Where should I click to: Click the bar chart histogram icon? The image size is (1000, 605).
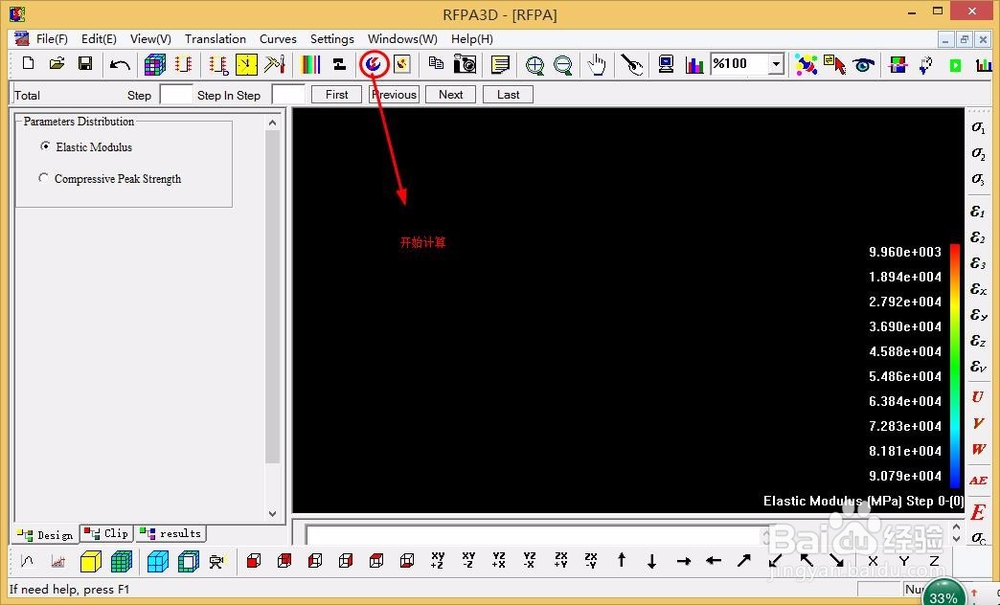(x=694, y=64)
